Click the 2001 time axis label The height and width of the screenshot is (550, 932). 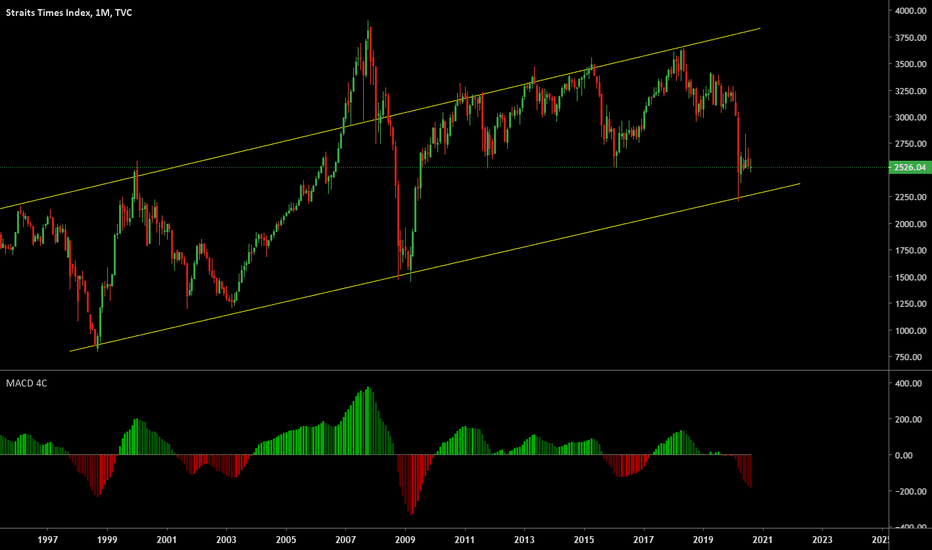(166, 540)
